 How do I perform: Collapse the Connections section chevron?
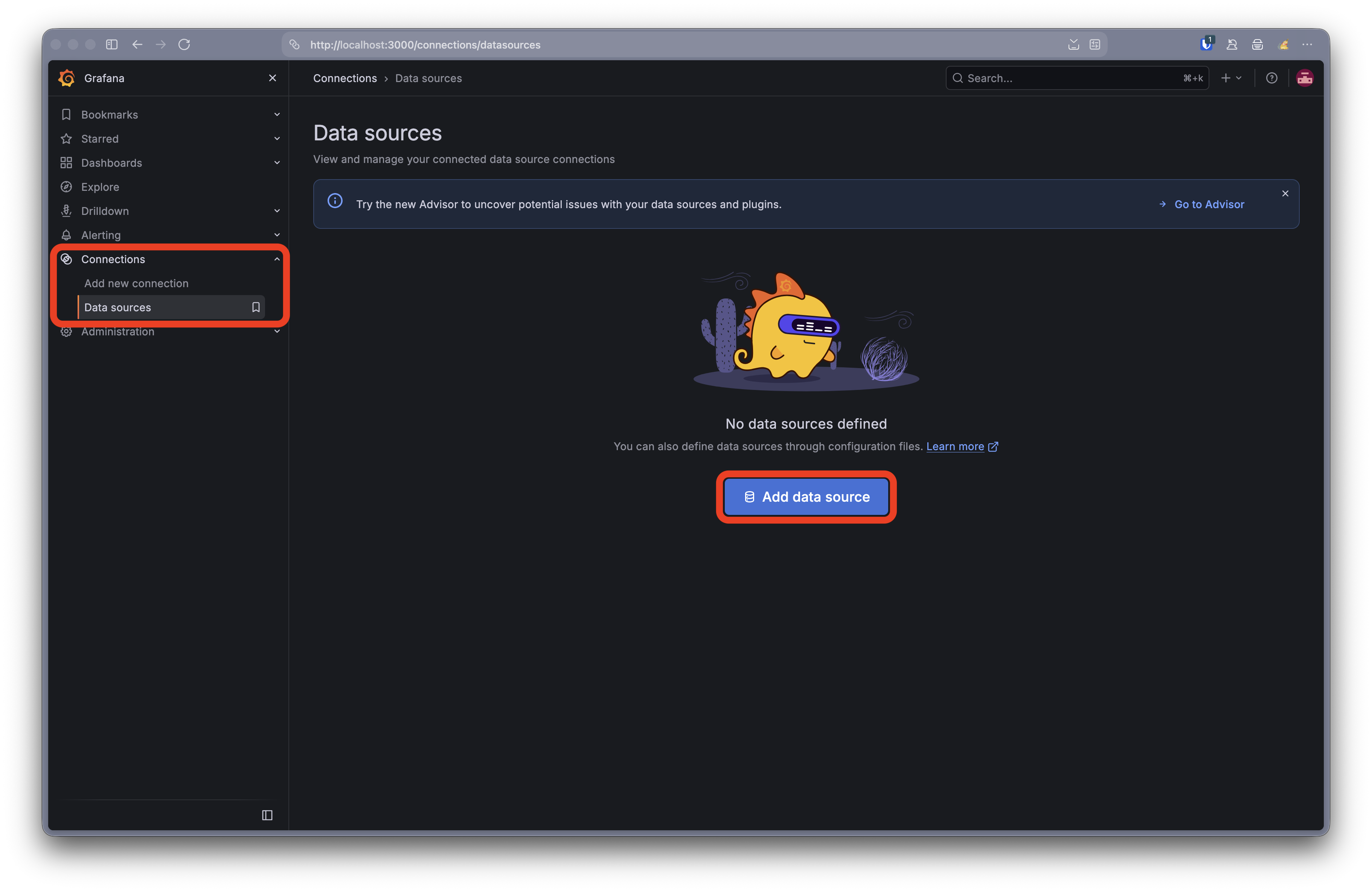(x=277, y=259)
